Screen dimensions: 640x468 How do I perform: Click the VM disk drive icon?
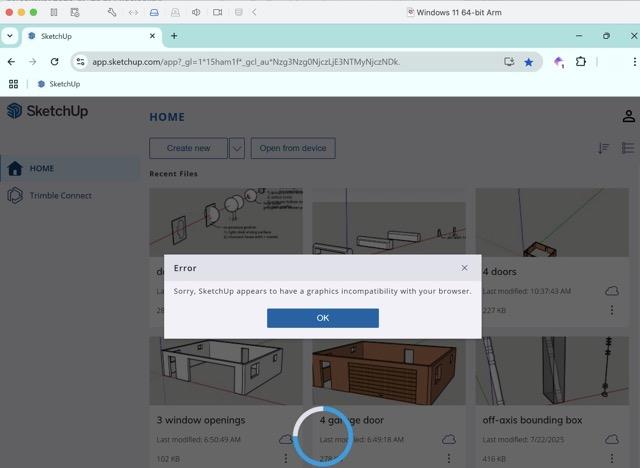tap(154, 12)
